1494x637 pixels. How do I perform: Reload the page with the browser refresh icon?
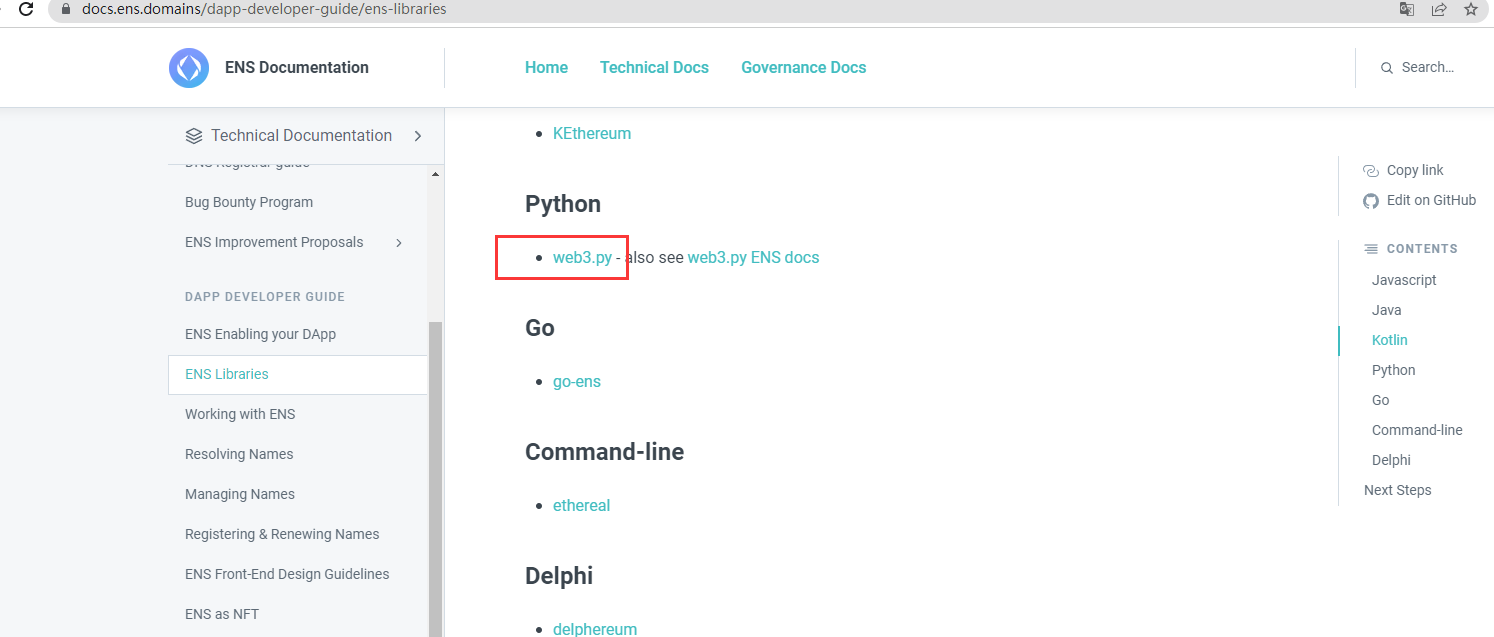[26, 9]
